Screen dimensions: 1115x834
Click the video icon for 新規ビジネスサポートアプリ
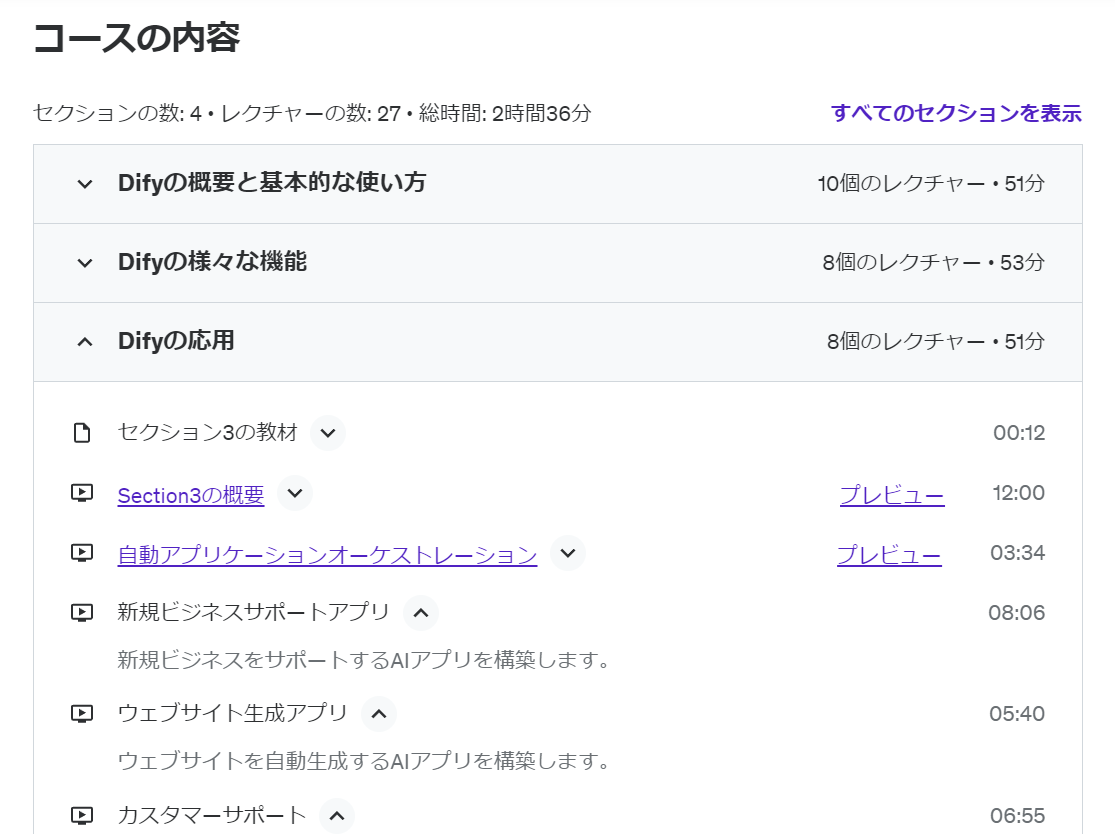(83, 613)
